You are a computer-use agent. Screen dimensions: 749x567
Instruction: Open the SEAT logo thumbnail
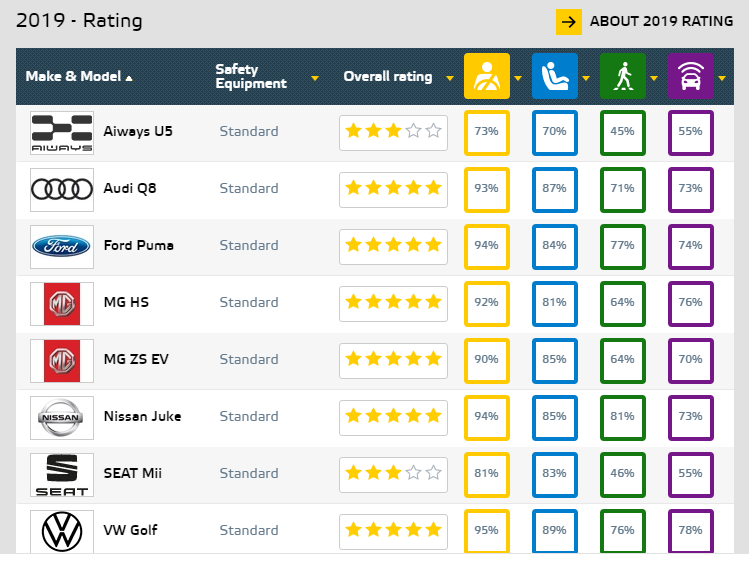click(62, 475)
